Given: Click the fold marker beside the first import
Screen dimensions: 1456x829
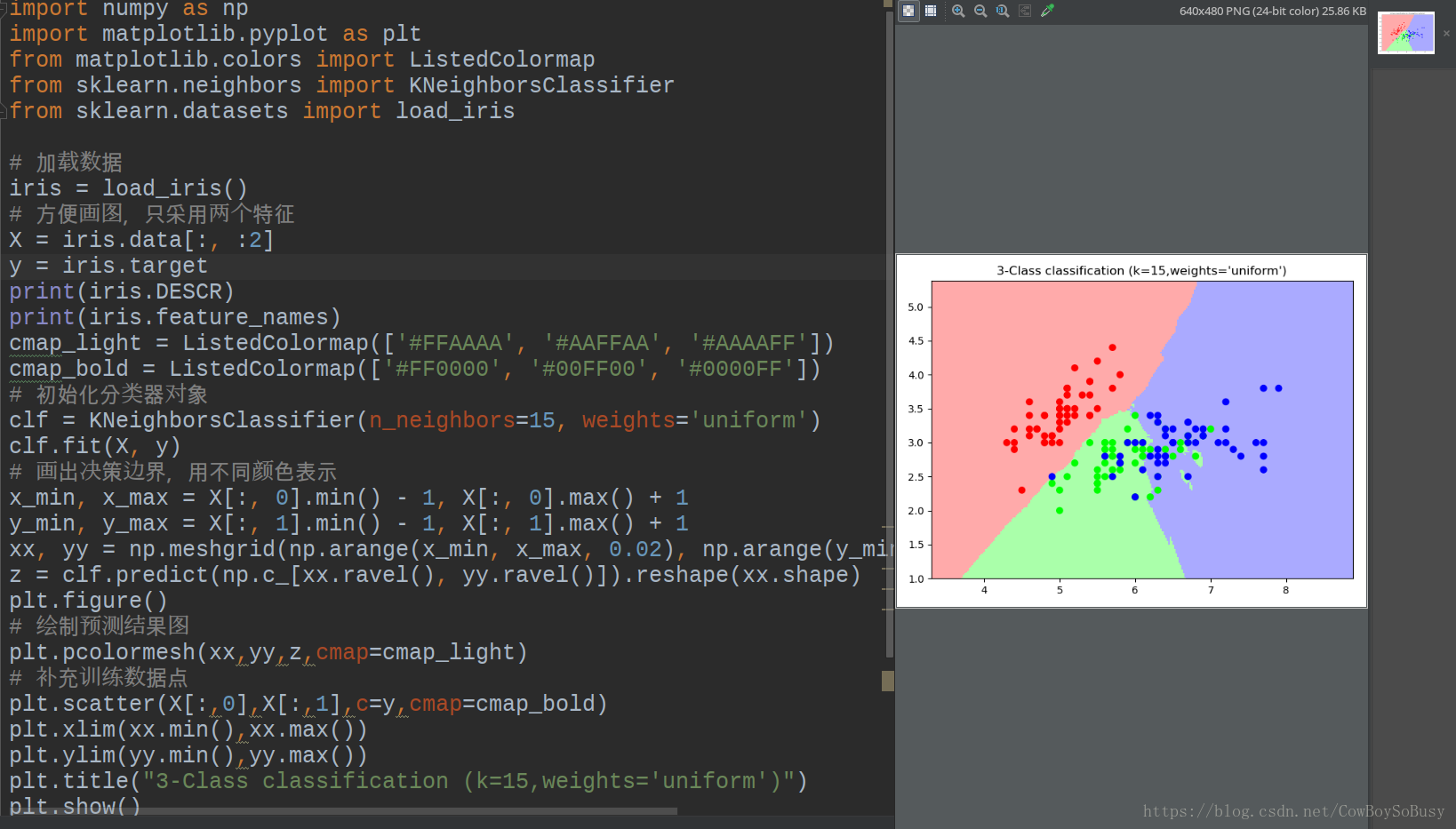Looking at the screenshot, I should click(x=4, y=8).
